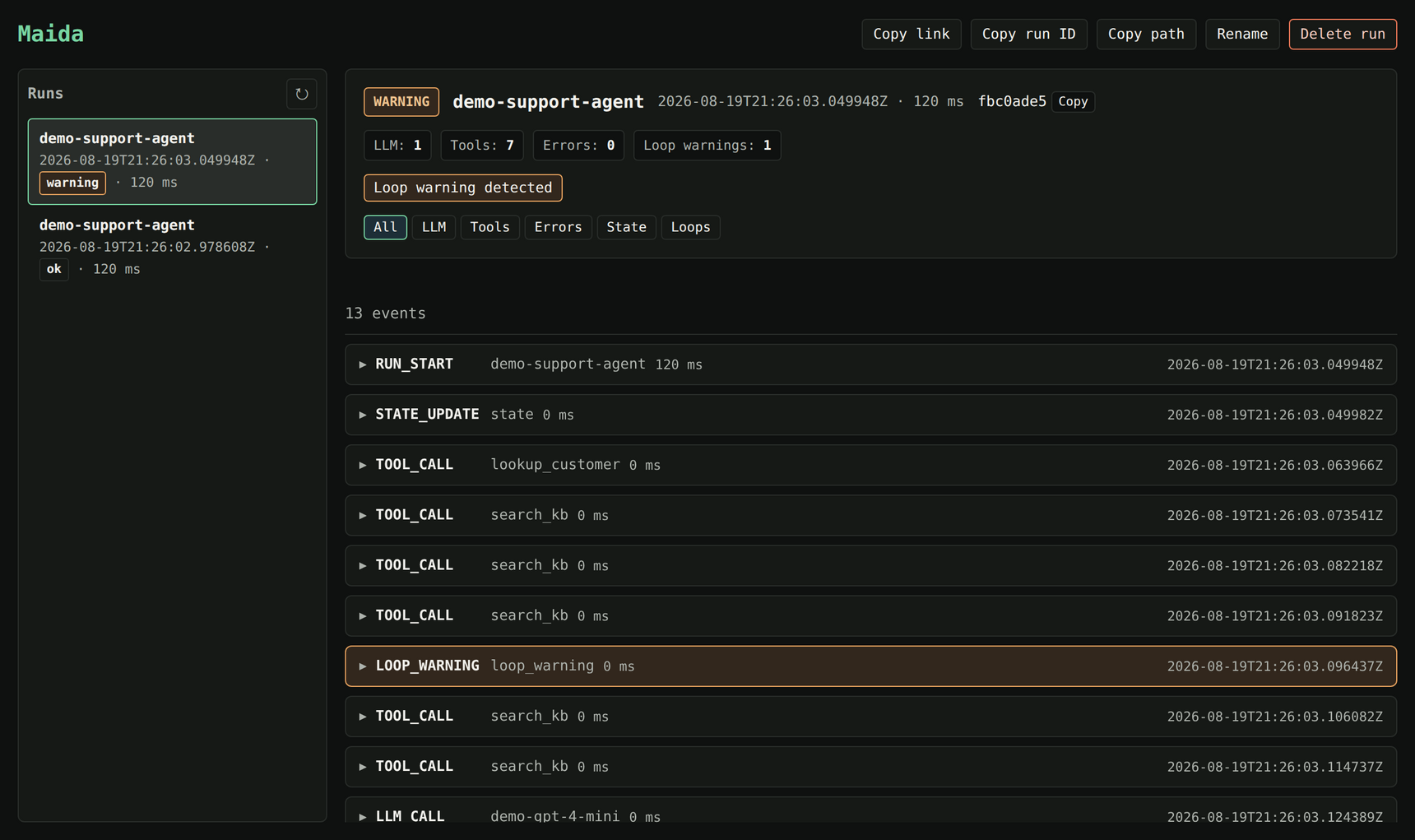Click the Tools: 7 stat chip
The image size is (1415, 840).
click(x=482, y=146)
